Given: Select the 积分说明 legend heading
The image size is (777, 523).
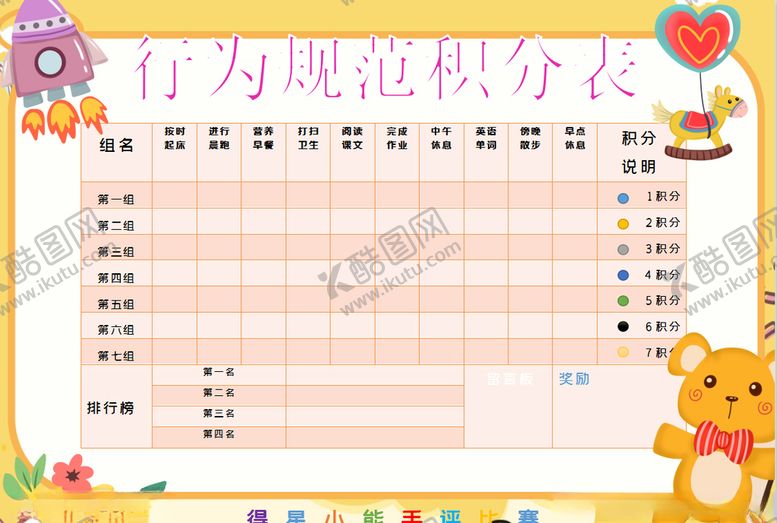Looking at the screenshot, I should click(639, 152).
